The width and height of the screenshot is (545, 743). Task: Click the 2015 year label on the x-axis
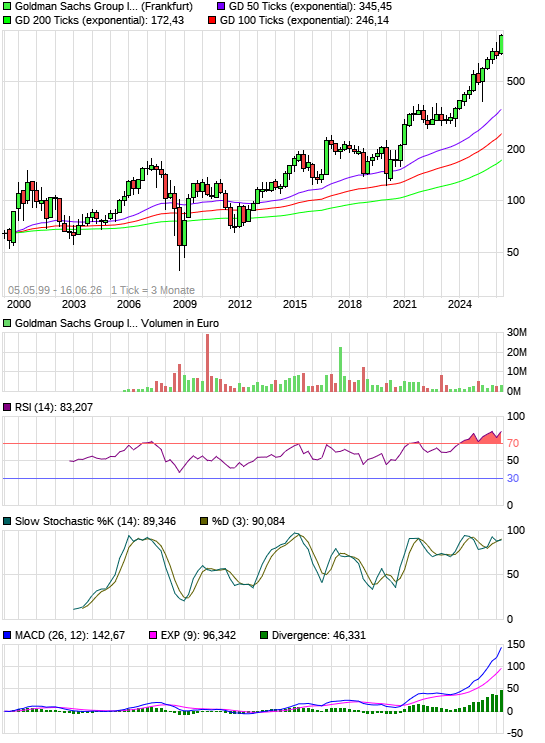tap(295, 304)
